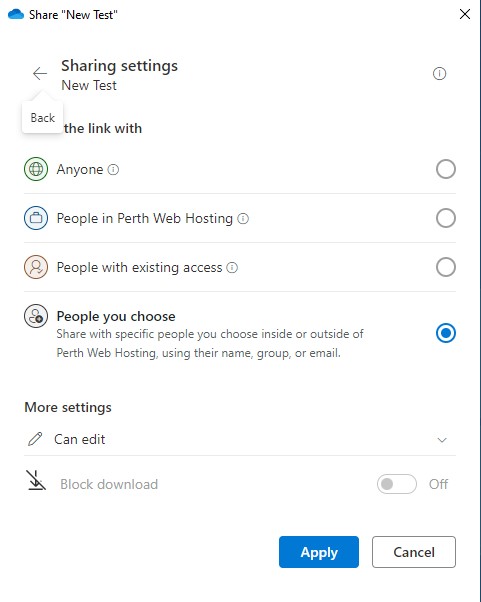Click the selected People you choose radio button
This screenshot has height=602, width=481.
(x=446, y=333)
